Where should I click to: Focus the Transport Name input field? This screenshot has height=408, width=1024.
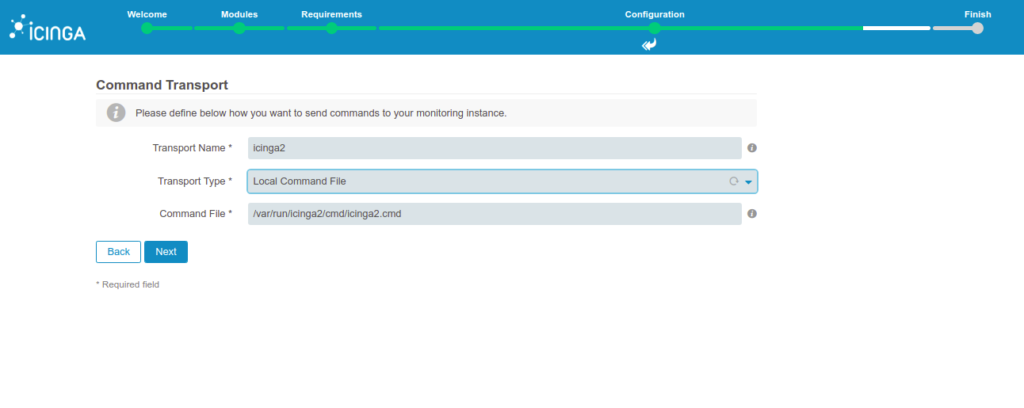coord(494,148)
